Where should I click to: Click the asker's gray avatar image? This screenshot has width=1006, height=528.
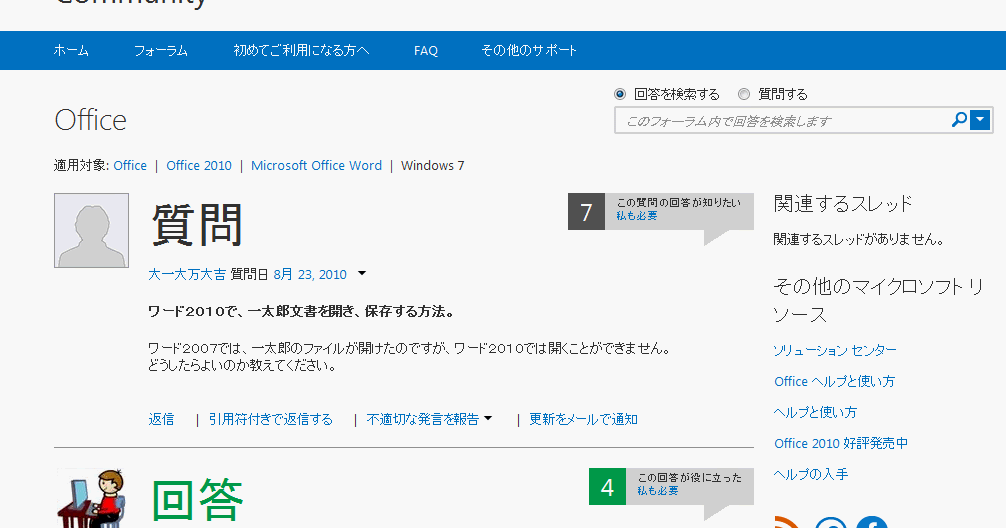(x=91, y=230)
